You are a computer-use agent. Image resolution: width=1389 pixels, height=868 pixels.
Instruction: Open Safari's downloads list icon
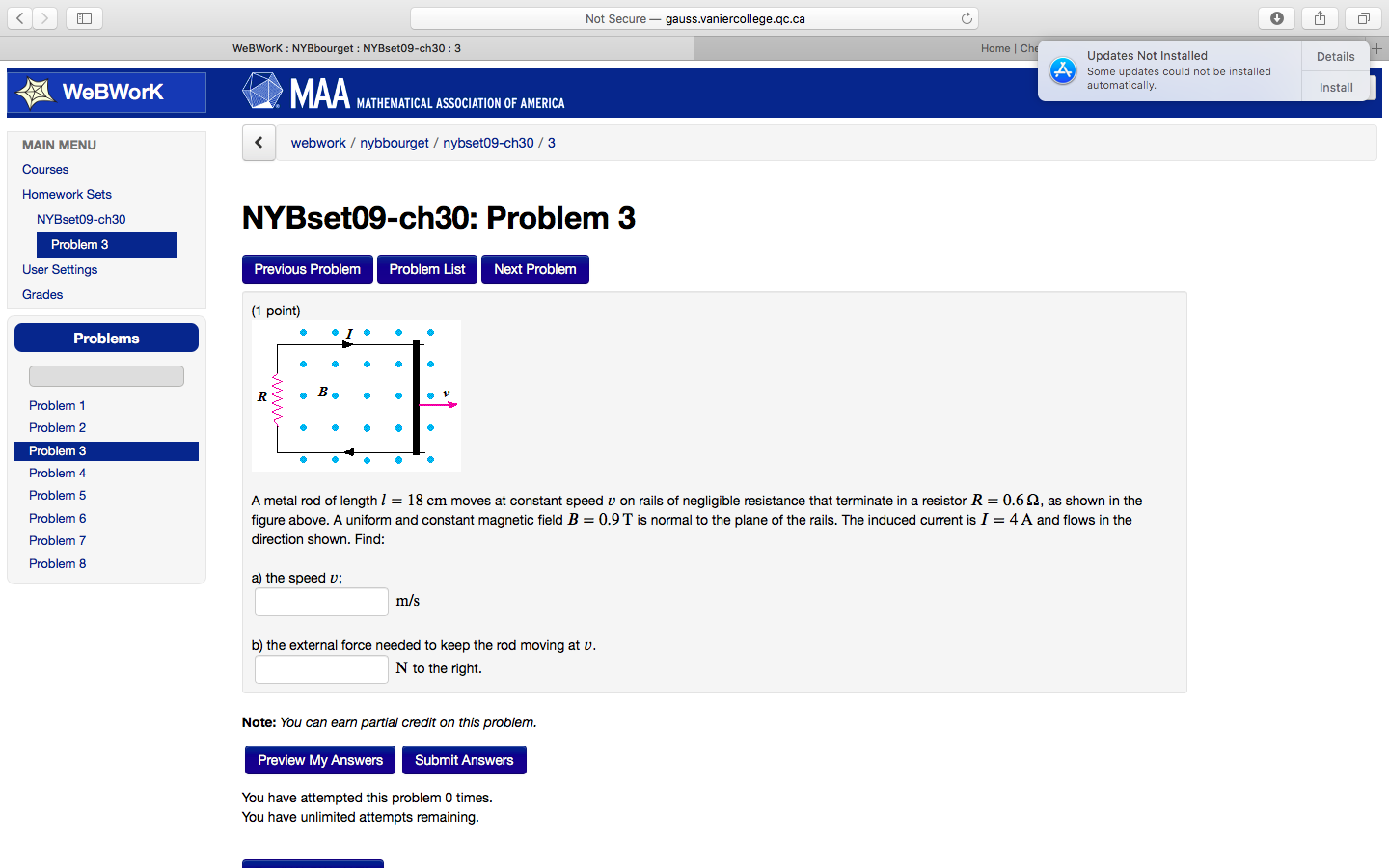tap(1276, 17)
